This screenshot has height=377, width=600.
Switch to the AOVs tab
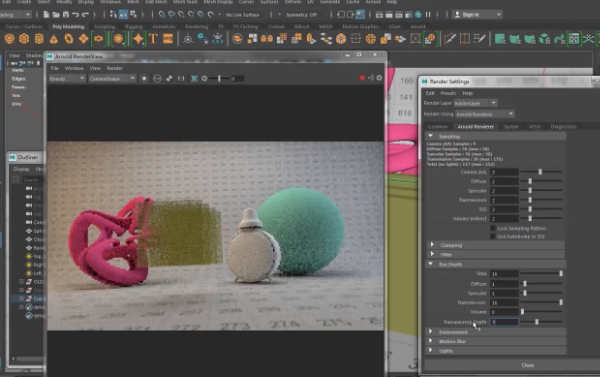[535, 126]
